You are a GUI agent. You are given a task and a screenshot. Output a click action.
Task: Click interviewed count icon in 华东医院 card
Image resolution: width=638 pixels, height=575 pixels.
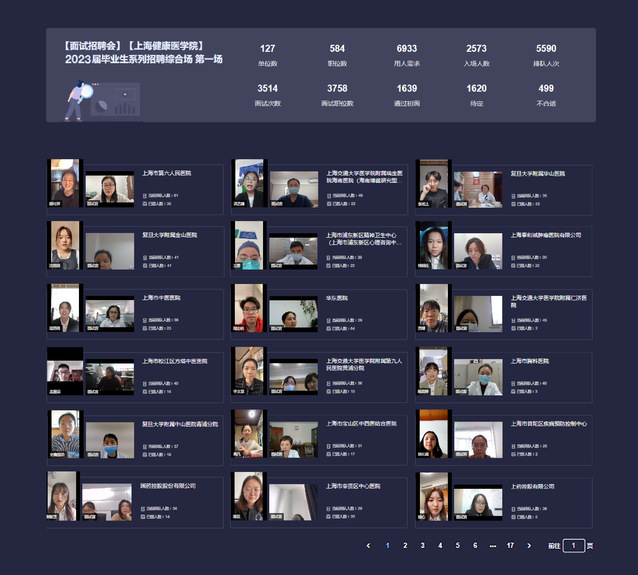[328, 327]
